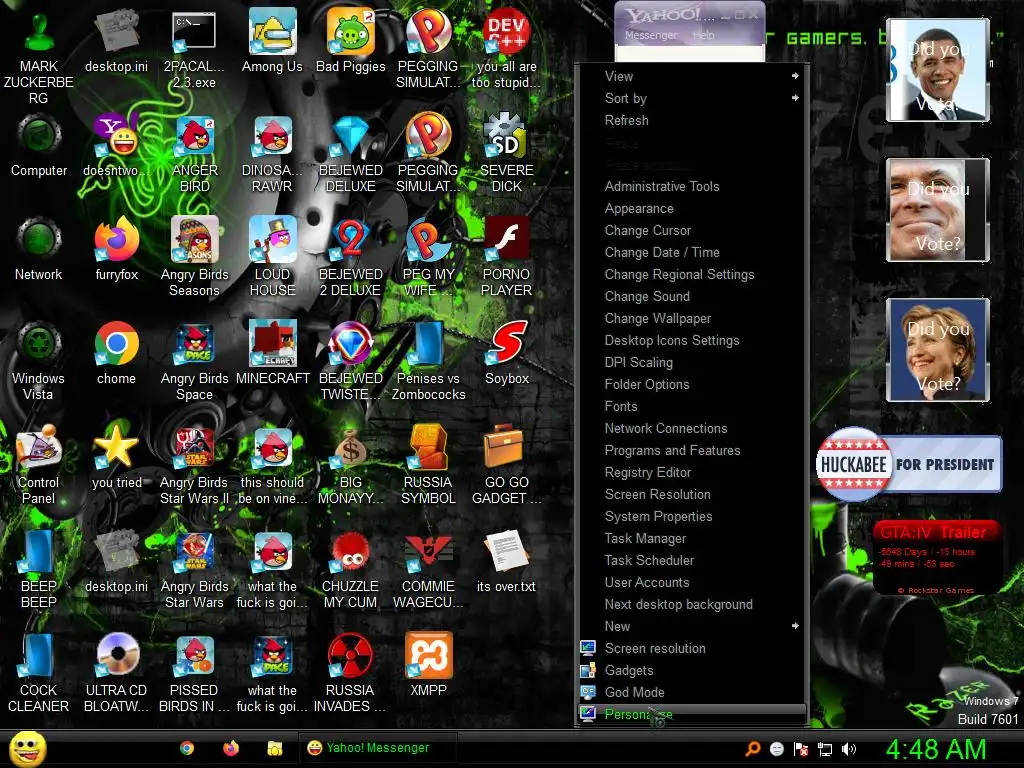Choose Refresh in the context menu

click(692, 120)
